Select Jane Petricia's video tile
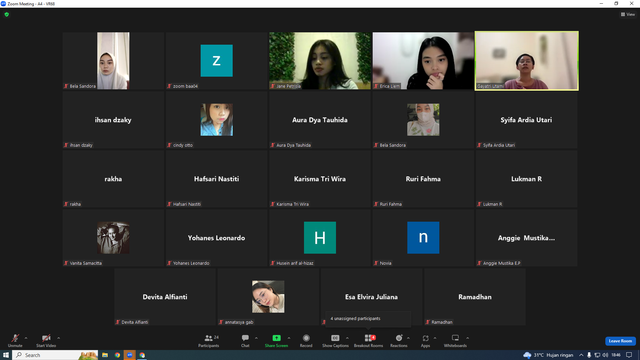Viewport: 640px width, 360px height. coord(320,60)
